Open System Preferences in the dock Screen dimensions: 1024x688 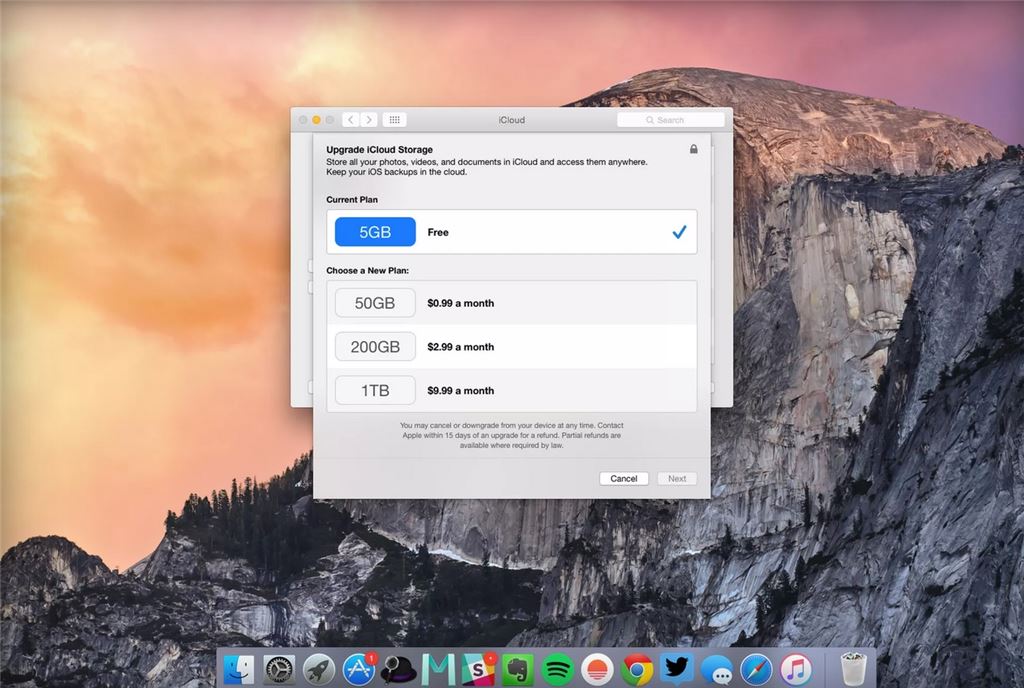click(x=279, y=669)
